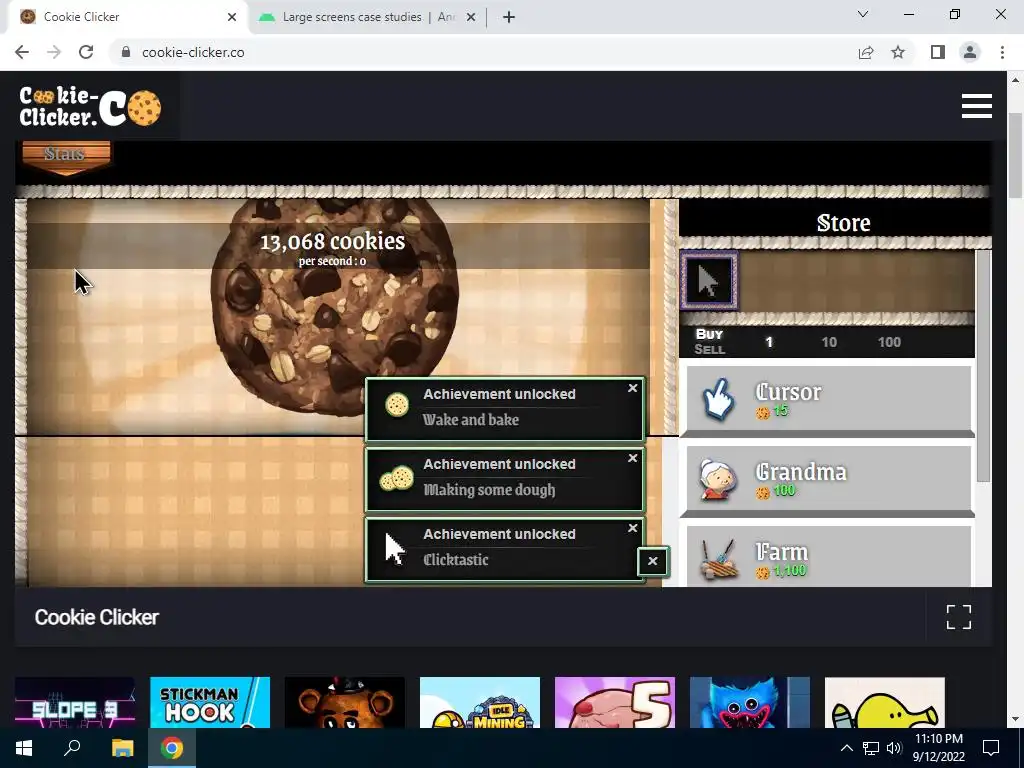Open the volume control in the tray
The image size is (1024, 768).
tap(894, 748)
